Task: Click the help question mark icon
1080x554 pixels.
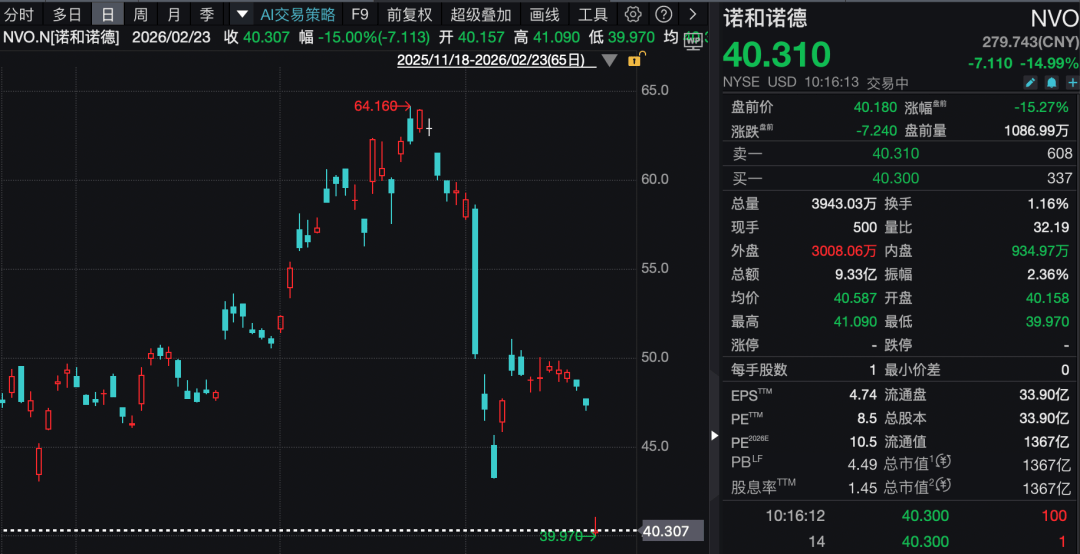Action: pyautogui.click(x=663, y=14)
